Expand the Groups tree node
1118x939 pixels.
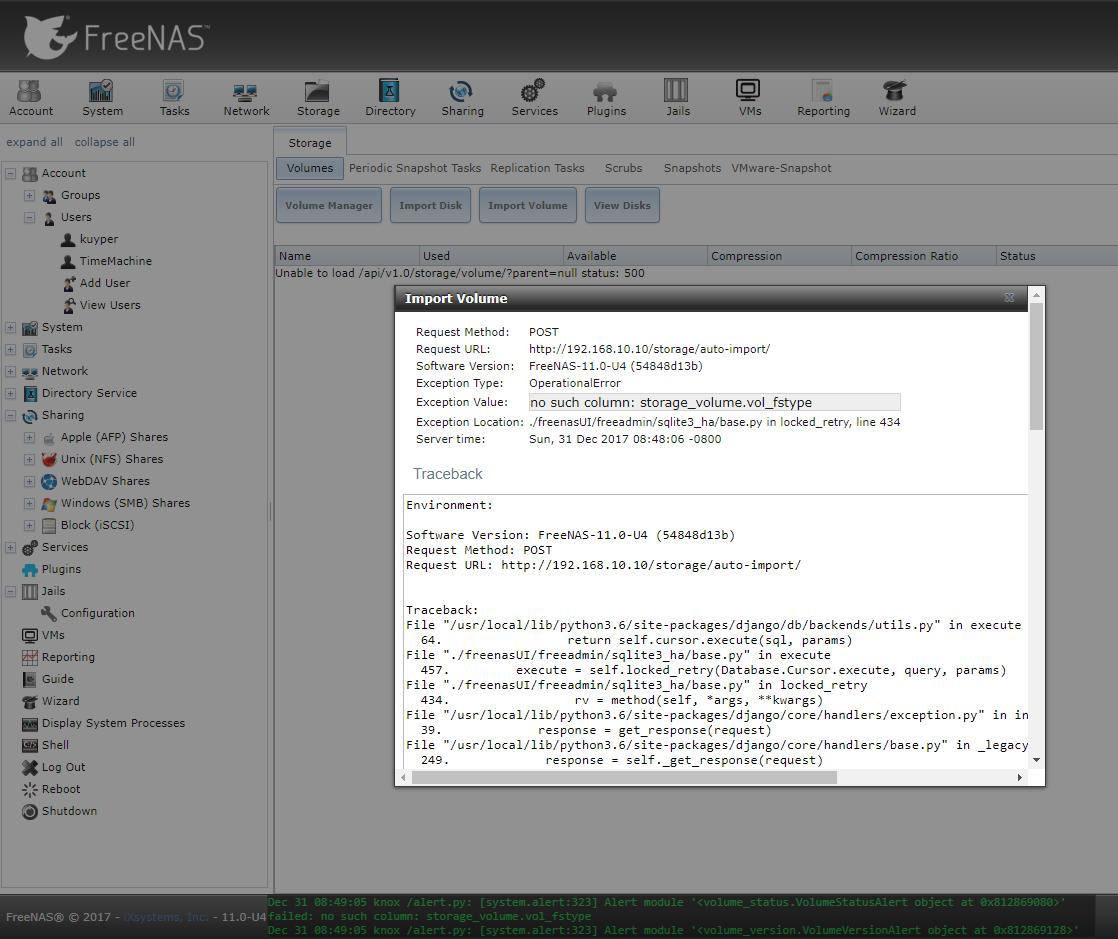tap(29, 195)
